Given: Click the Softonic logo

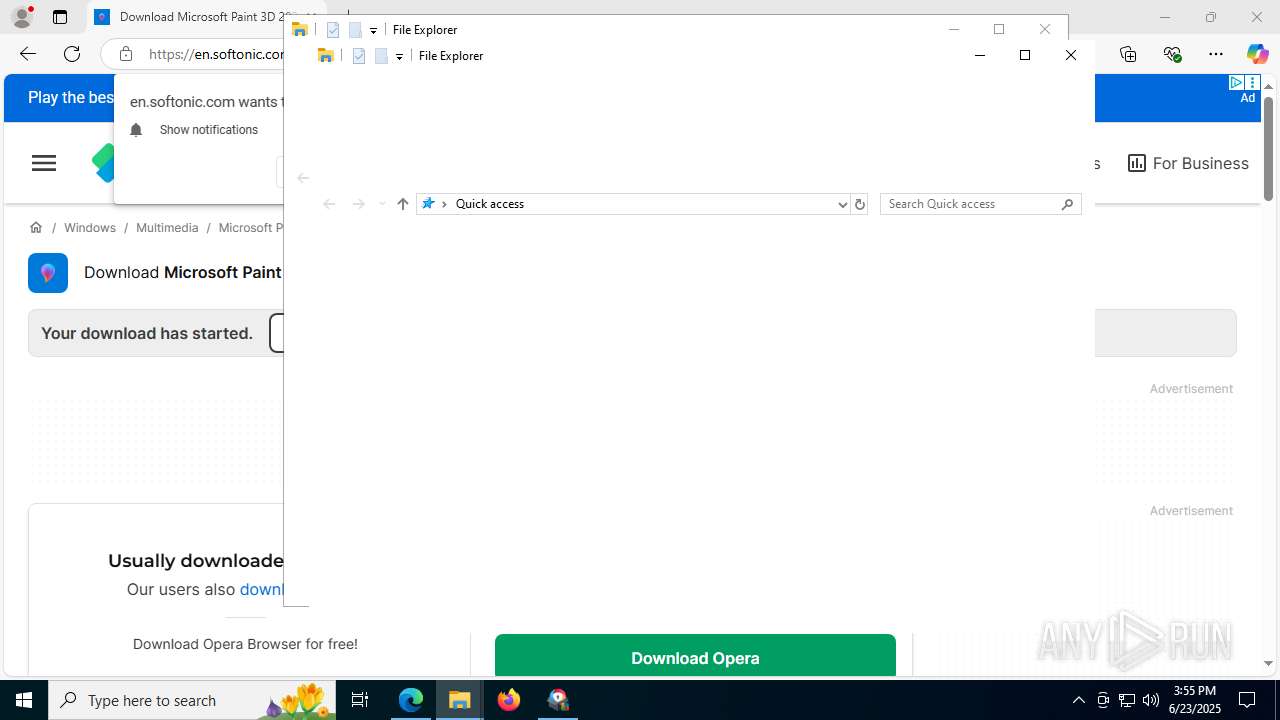Looking at the screenshot, I should [103, 163].
